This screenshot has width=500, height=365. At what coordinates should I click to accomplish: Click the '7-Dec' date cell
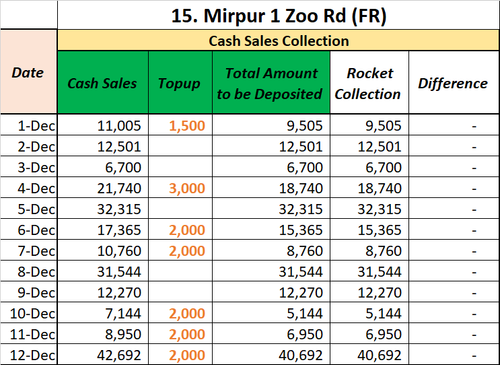[x=29, y=250]
